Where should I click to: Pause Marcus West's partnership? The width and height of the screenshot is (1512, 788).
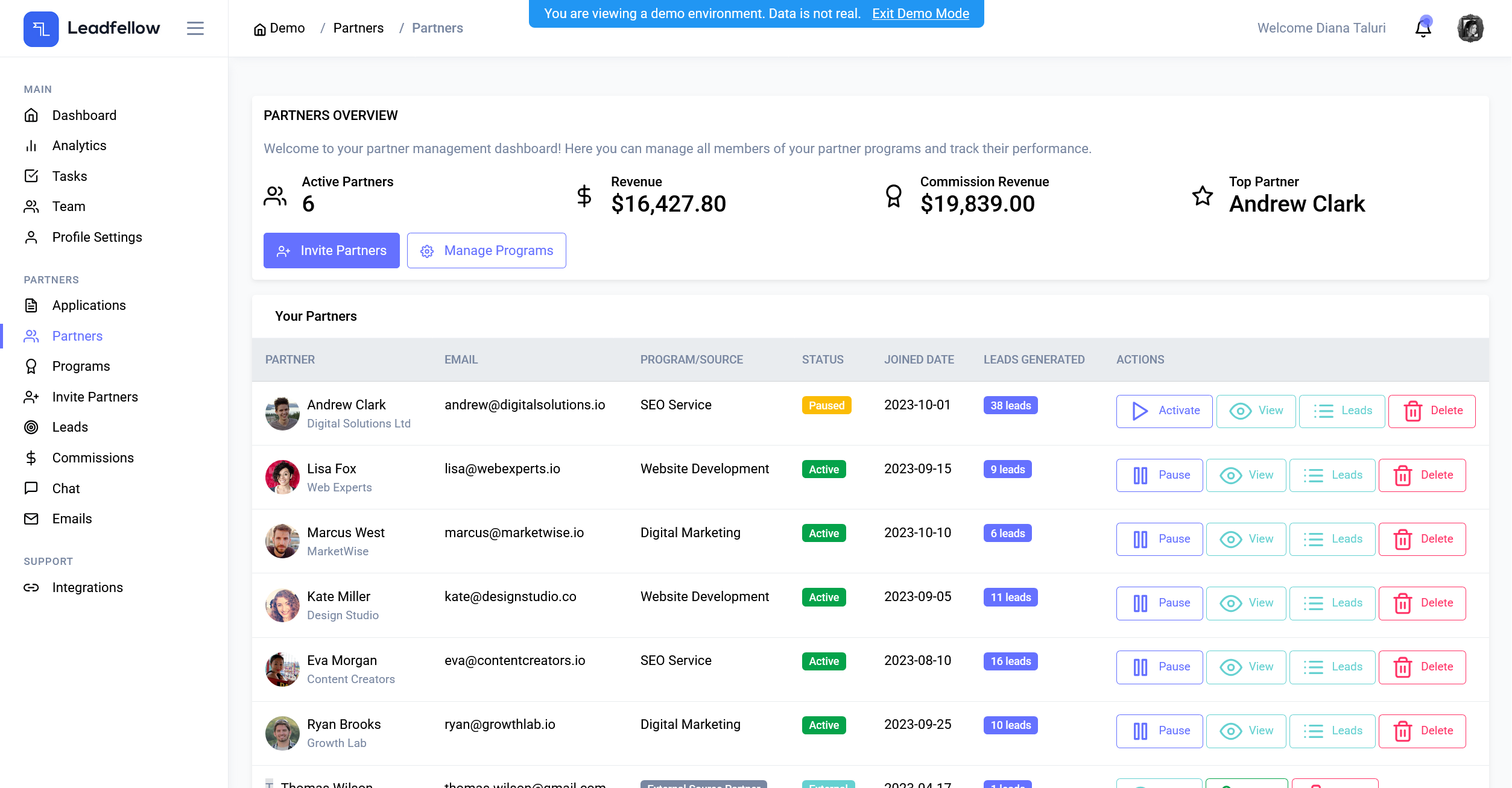(x=1159, y=539)
